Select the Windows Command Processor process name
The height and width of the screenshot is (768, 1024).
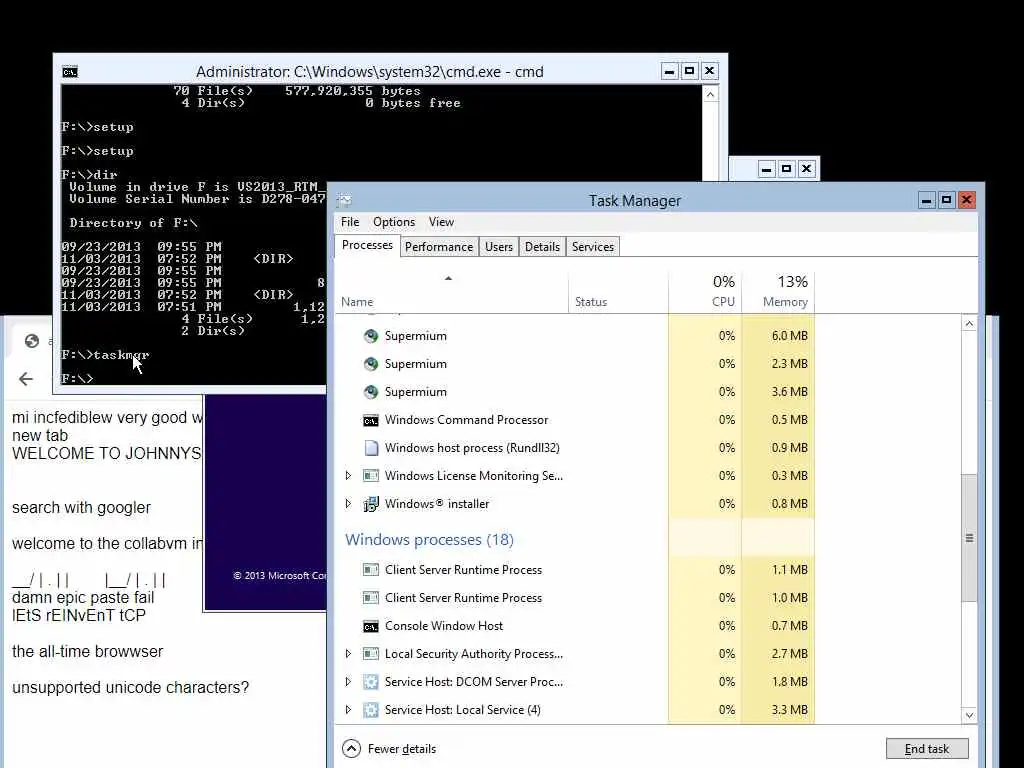(x=466, y=420)
